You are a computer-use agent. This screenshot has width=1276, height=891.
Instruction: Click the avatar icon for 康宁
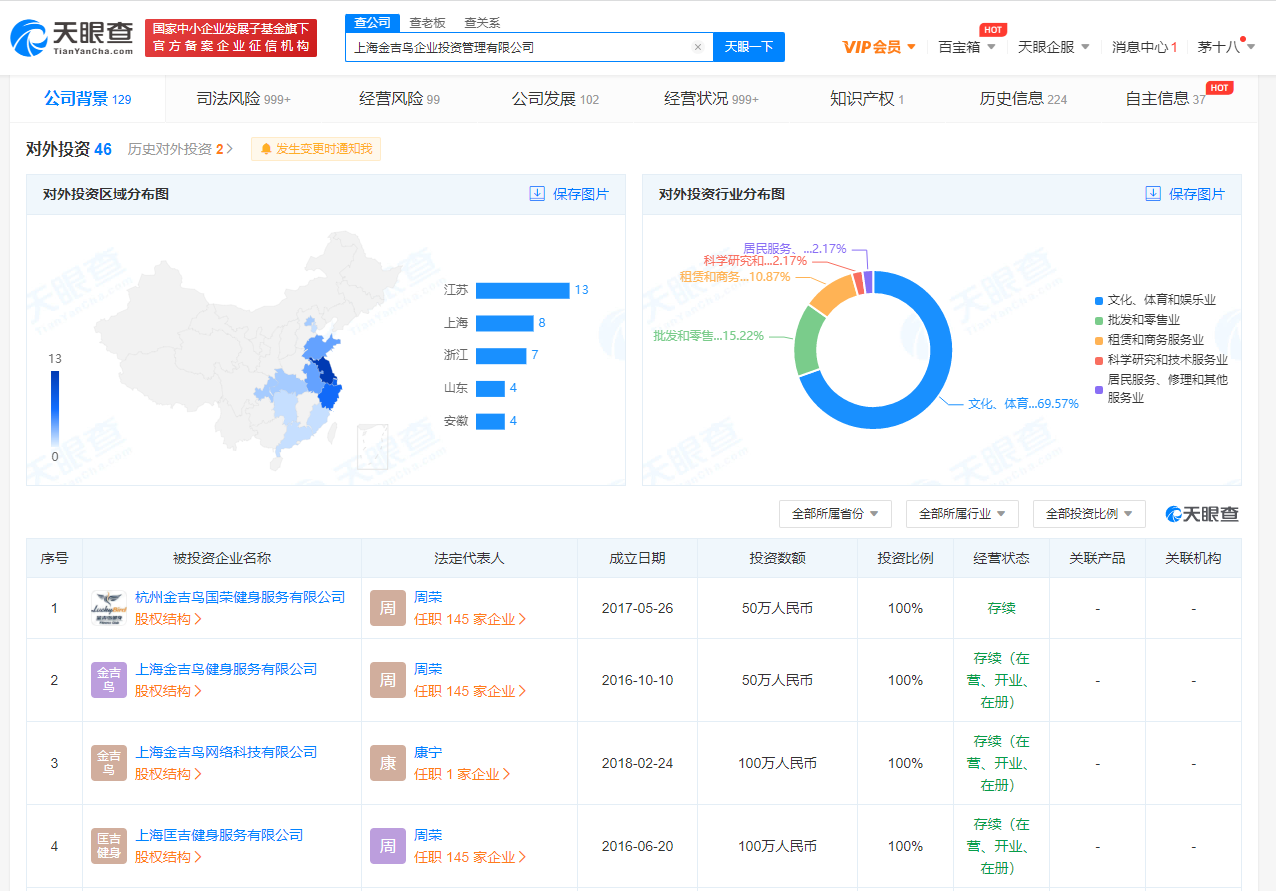388,763
